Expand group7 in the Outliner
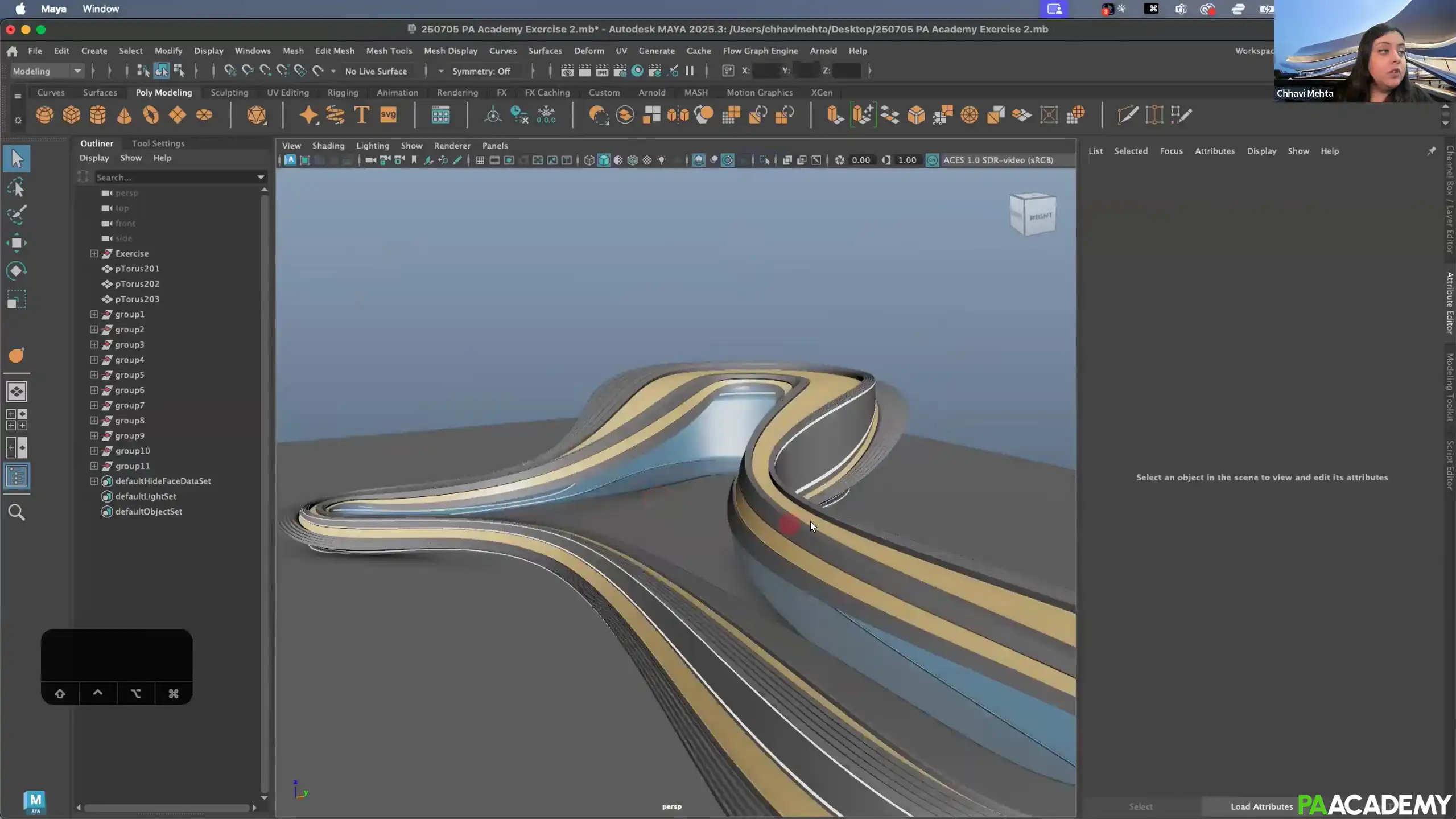 coord(94,405)
